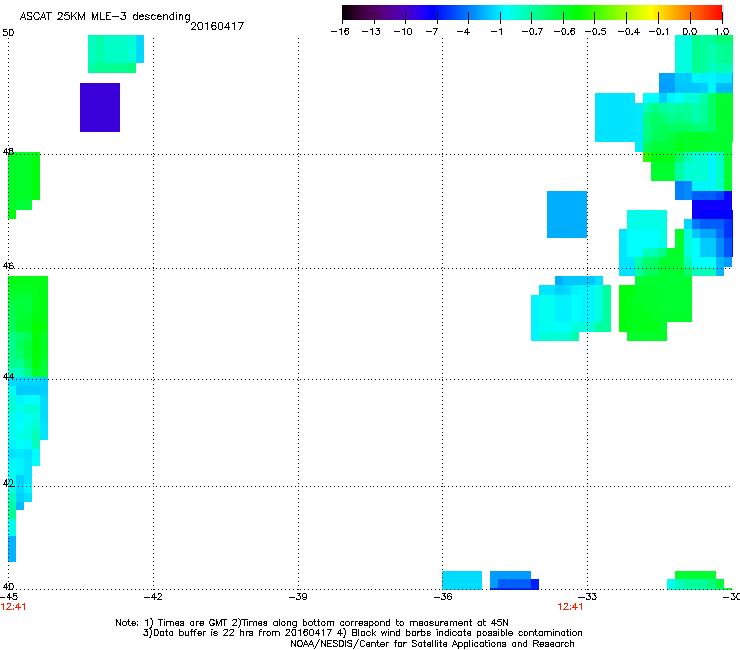Click the note line starting 'Note: 1) Times are GMT'
Viewport: 740px width, 650px height.
pos(312,623)
